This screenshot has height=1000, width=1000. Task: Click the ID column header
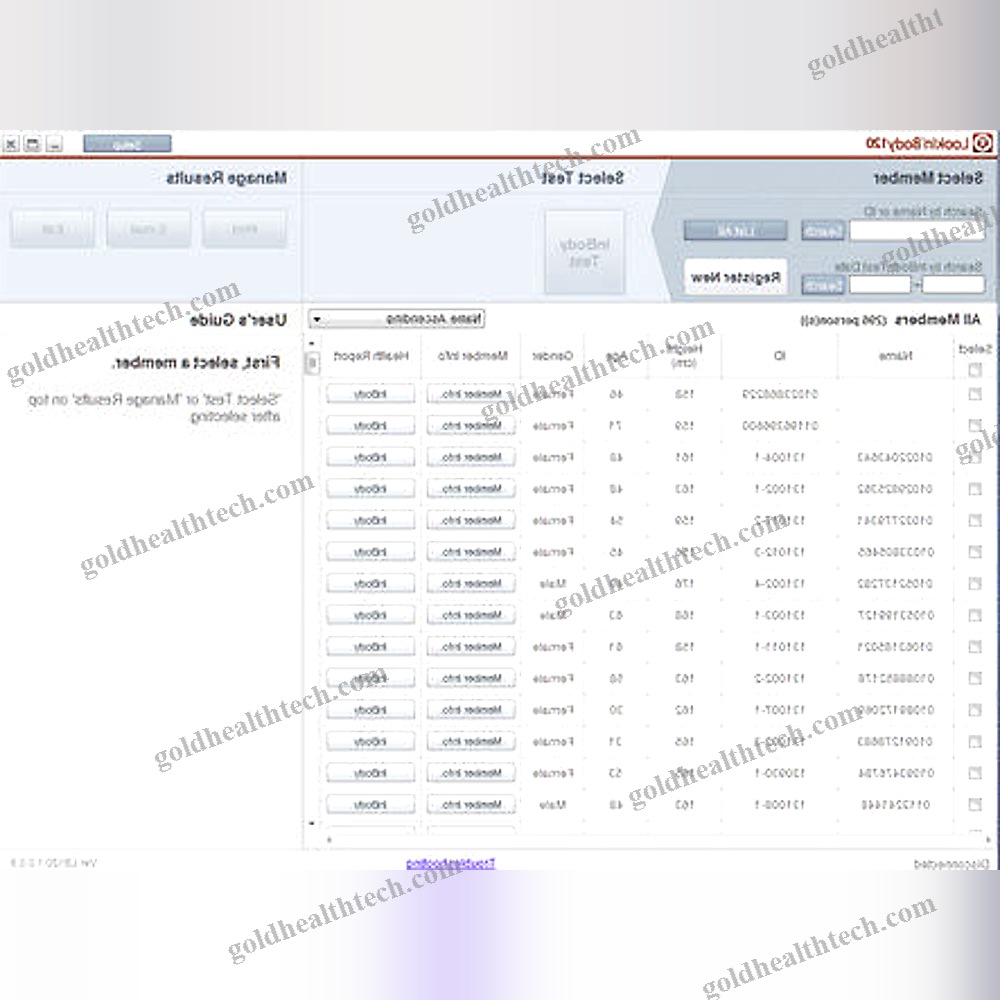pos(780,356)
